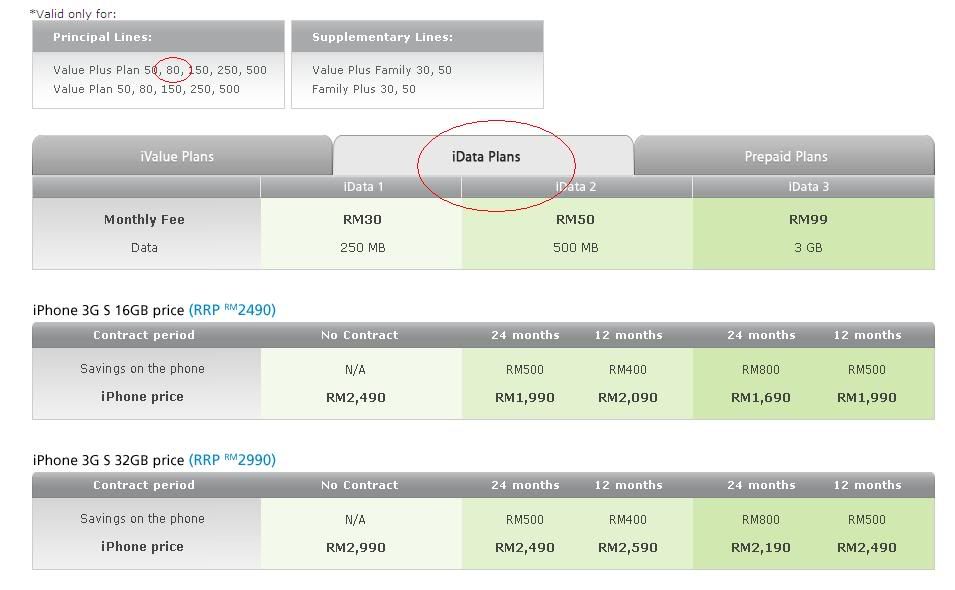This screenshot has height=590, width=955.
Task: Open the Prepaid Plans tab
Action: pos(785,157)
